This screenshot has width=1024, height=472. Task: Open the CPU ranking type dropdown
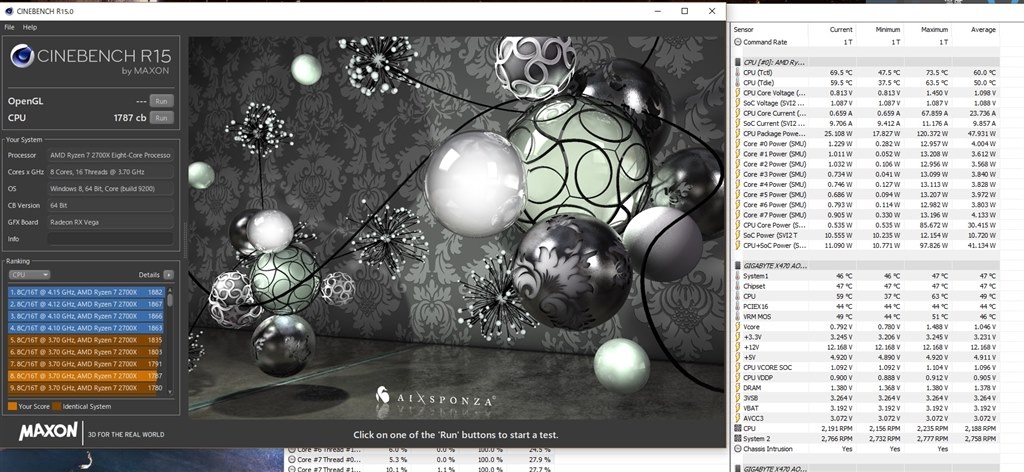(x=29, y=275)
